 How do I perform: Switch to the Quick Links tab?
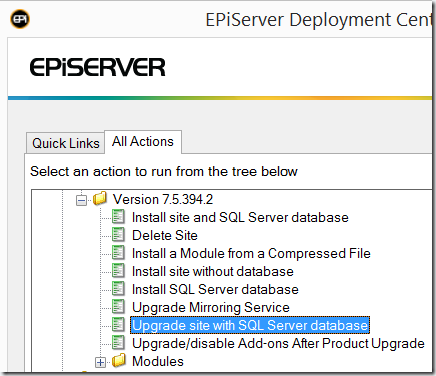[x=66, y=143]
